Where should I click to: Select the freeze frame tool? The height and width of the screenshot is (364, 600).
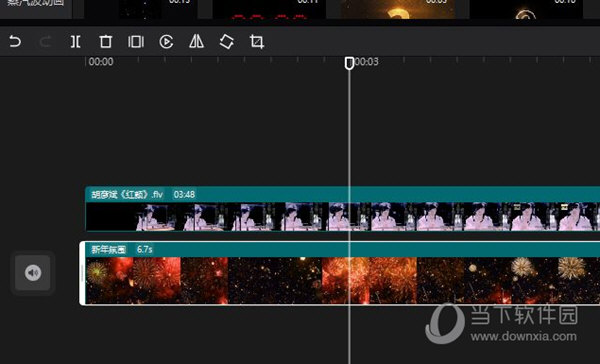pyautogui.click(x=136, y=41)
